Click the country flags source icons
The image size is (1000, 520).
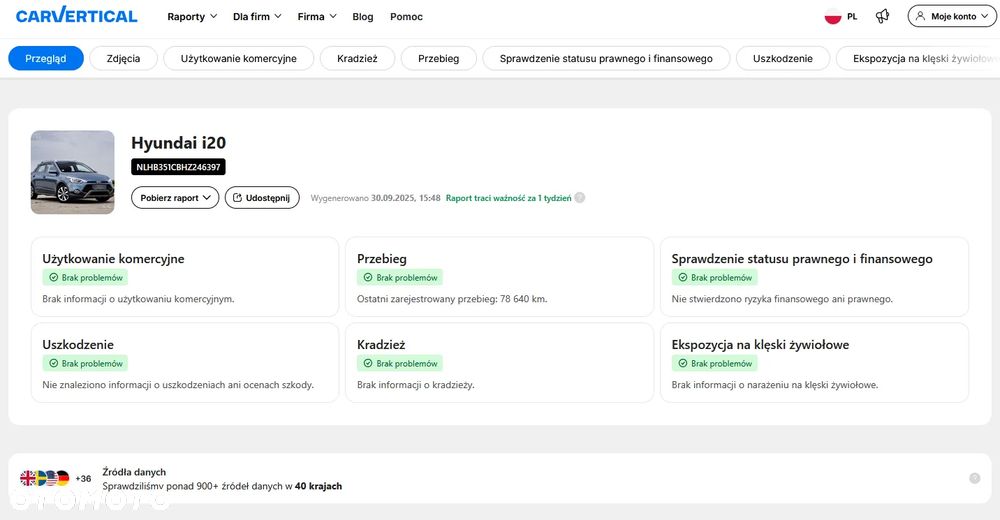45,479
